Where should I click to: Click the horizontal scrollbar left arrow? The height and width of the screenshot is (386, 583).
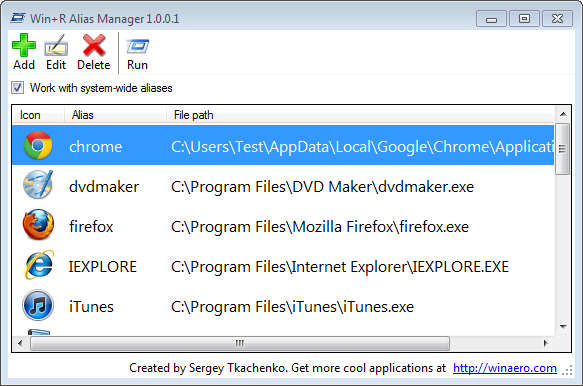[x=20, y=343]
